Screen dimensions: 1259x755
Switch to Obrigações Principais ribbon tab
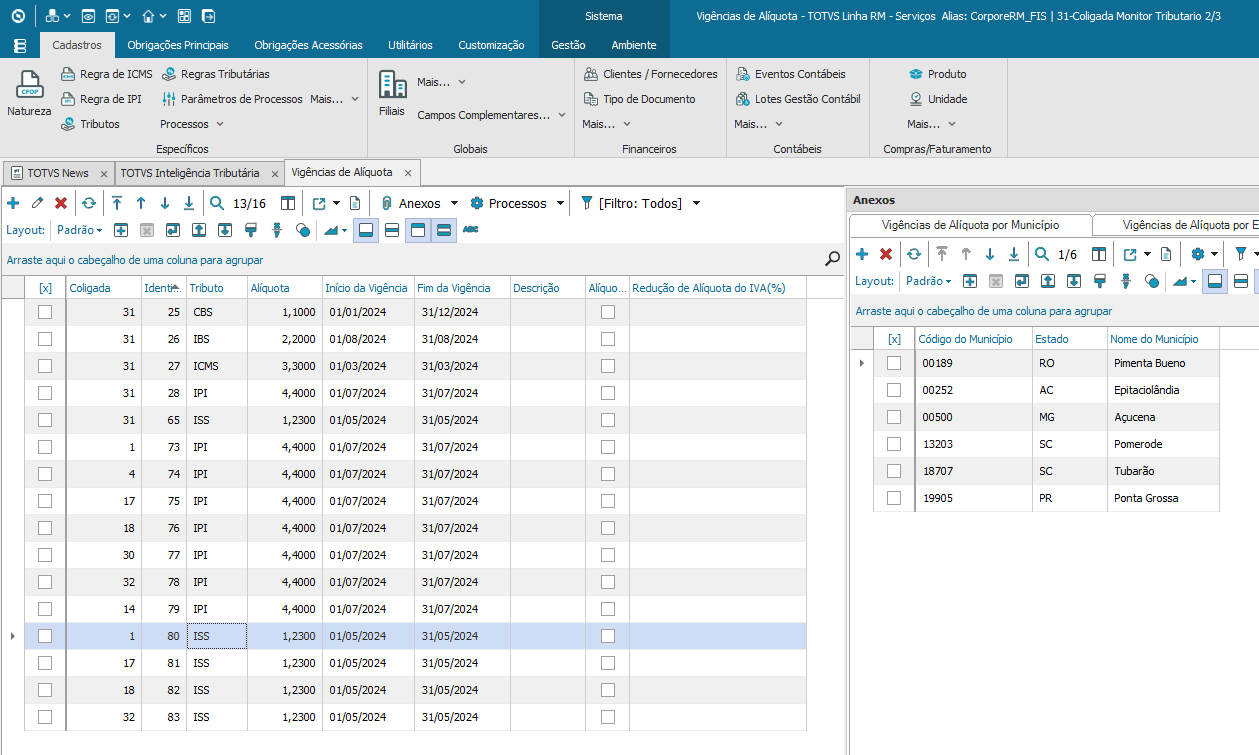178,45
